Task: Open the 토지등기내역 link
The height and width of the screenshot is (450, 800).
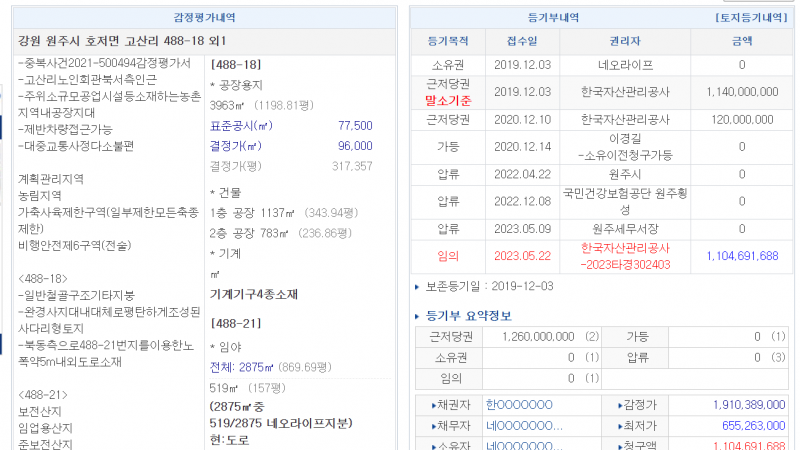Action: click(752, 17)
